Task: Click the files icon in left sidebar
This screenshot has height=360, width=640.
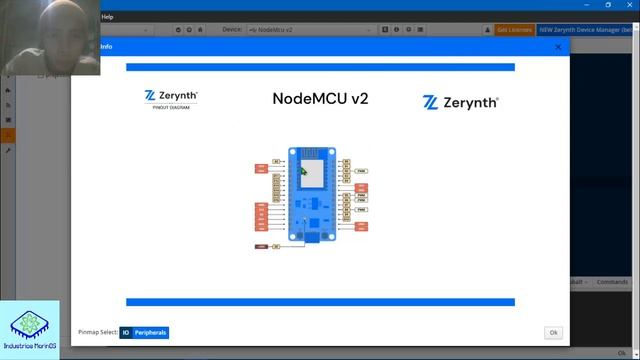Action: 8,105
